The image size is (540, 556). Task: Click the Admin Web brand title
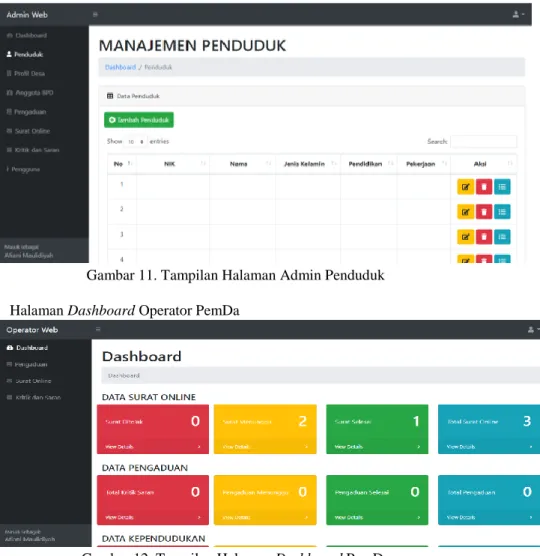pyautogui.click(x=27, y=15)
